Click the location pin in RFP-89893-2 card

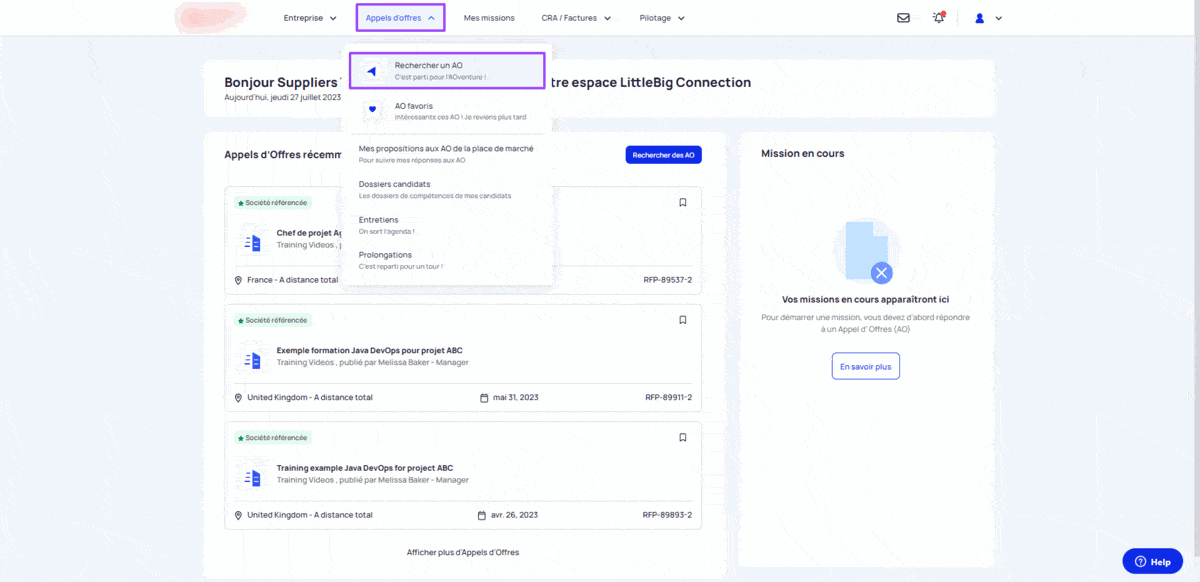(x=238, y=515)
